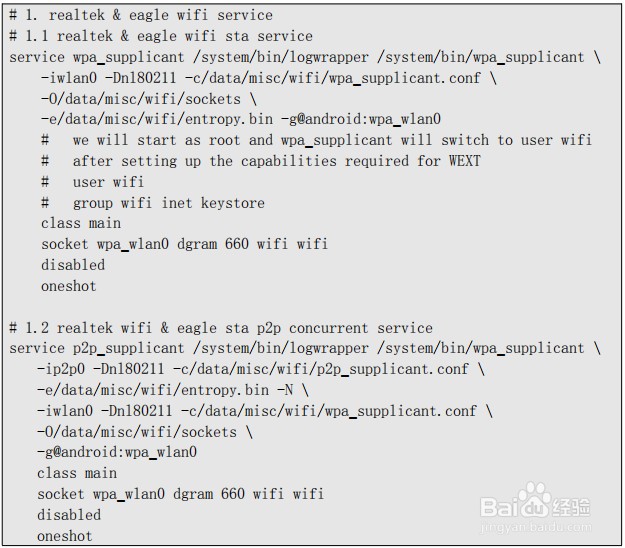
Task: Select the '# 1.1 realtek & eagle wifi sta service' line
Action: [161, 36]
